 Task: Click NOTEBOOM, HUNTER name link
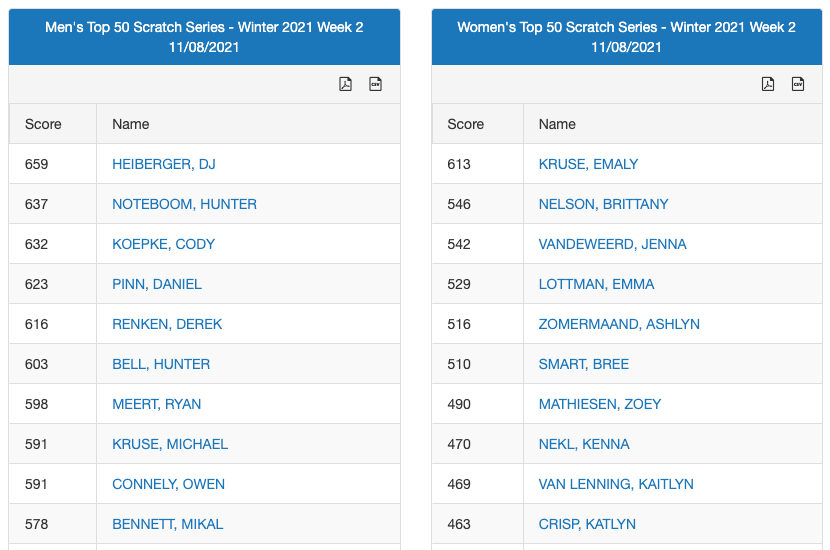tap(184, 204)
